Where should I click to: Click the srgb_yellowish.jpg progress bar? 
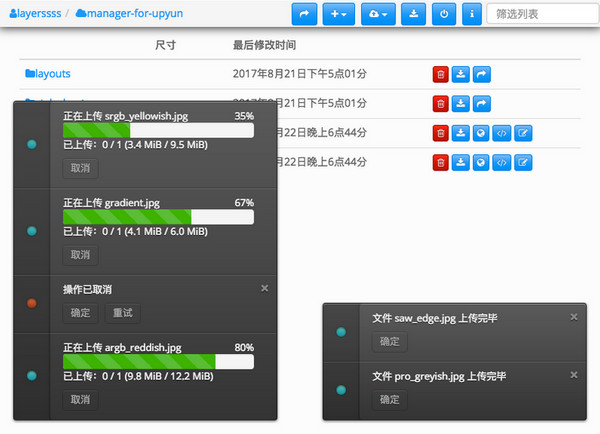(x=158, y=131)
